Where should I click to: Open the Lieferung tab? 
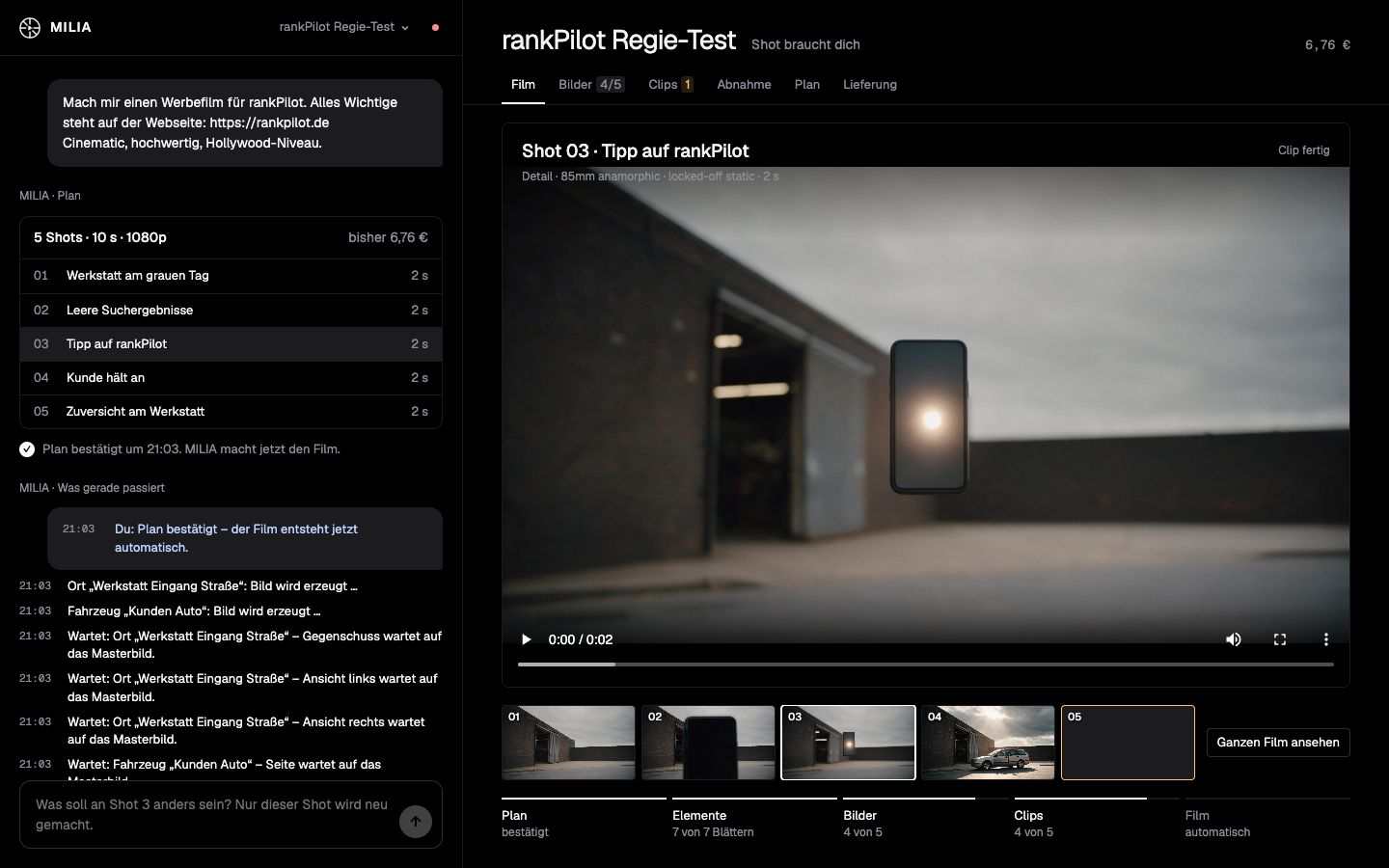click(870, 85)
